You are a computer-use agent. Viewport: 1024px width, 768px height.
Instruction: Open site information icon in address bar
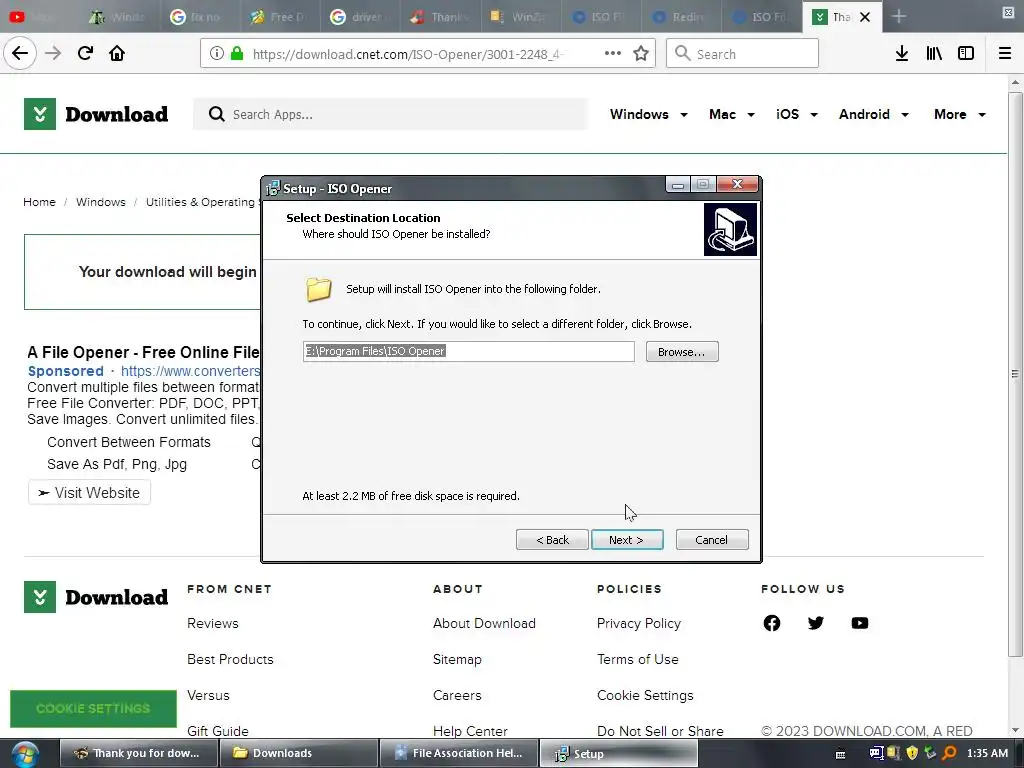[217, 54]
